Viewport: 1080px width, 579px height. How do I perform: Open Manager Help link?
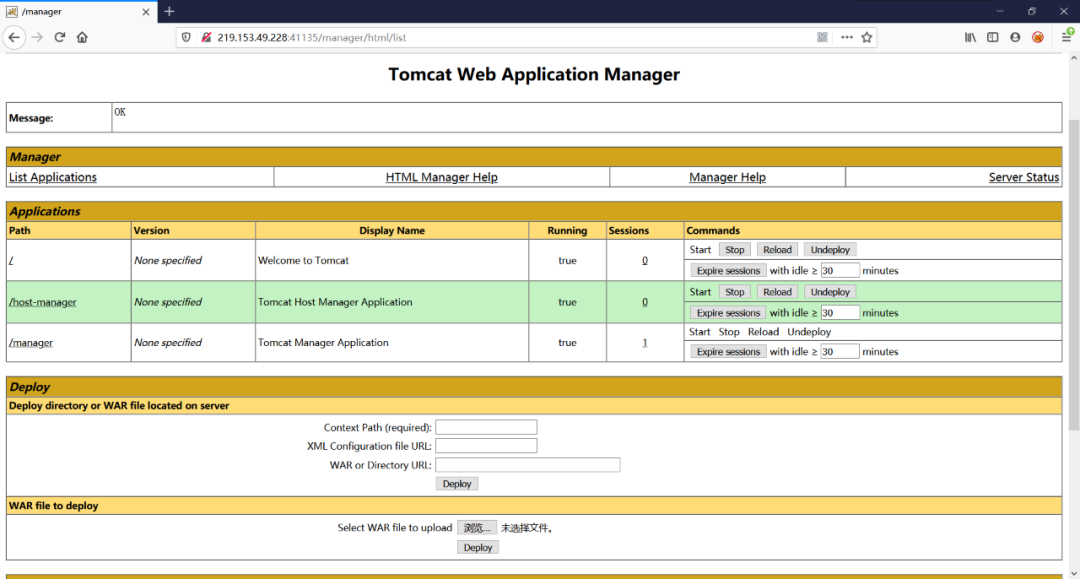(727, 177)
